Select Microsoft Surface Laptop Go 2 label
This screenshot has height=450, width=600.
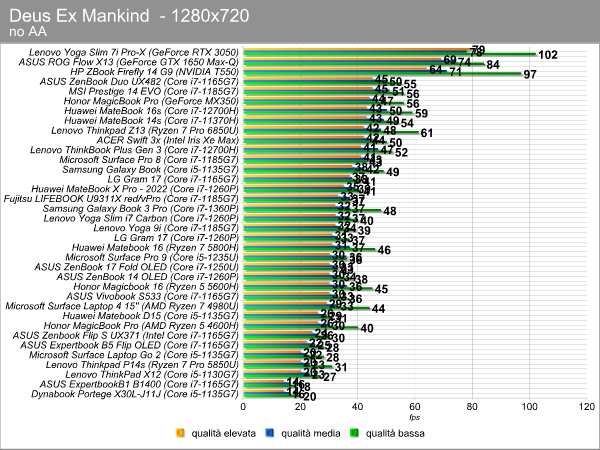[134, 355]
